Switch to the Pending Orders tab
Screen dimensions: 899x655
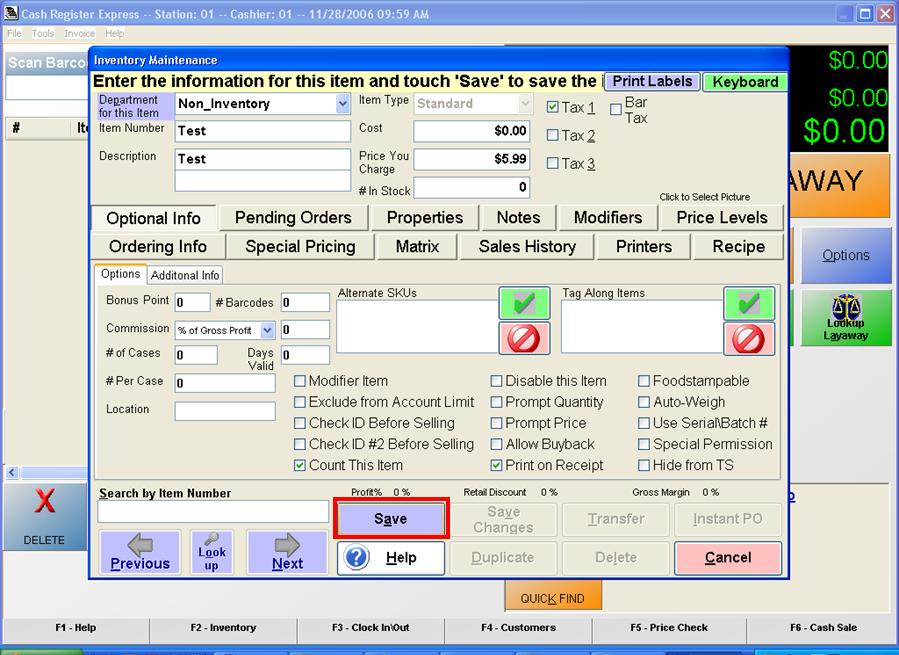[293, 217]
